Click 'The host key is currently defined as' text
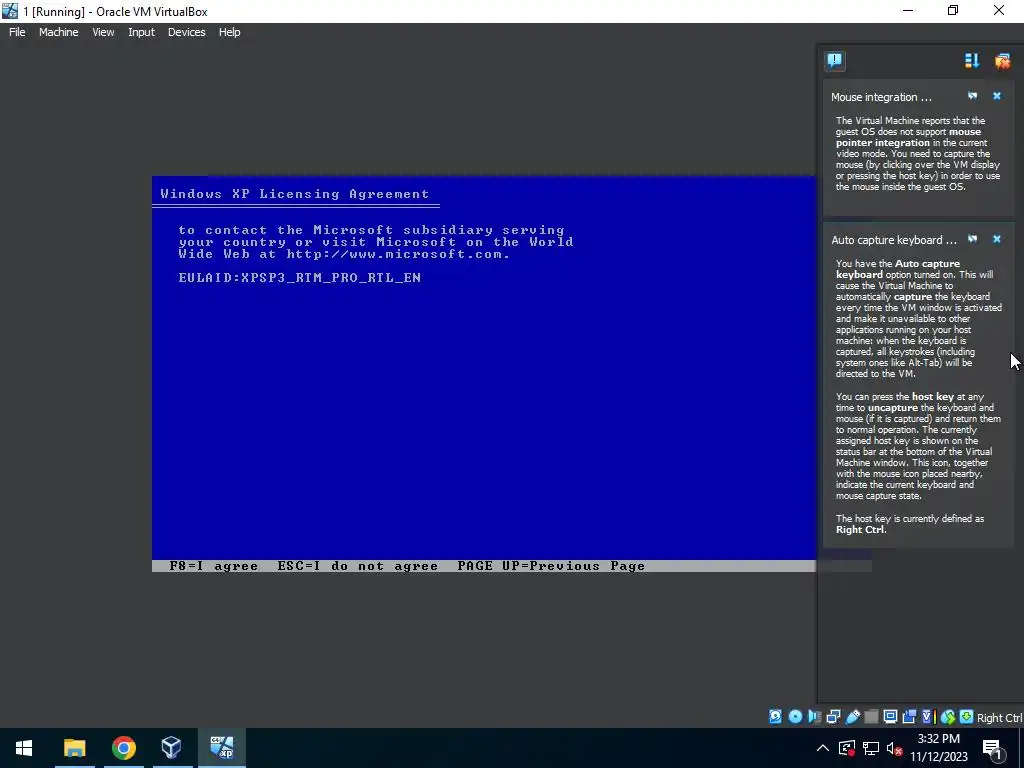The width and height of the screenshot is (1024, 768). coord(909,519)
